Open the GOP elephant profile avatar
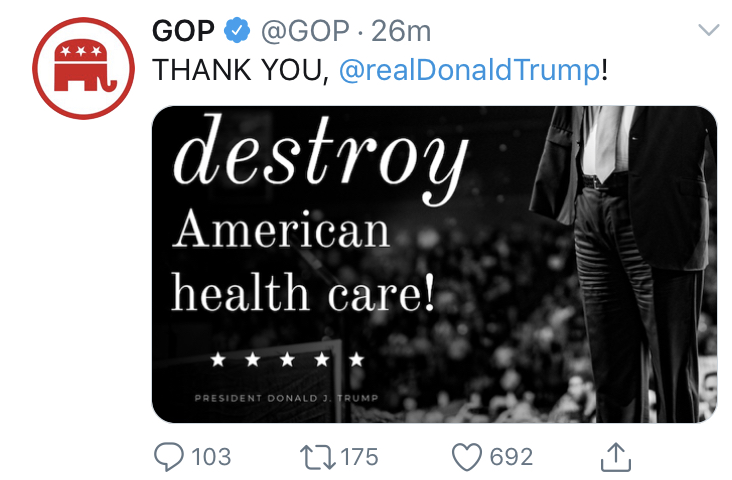The width and height of the screenshot is (732, 480). pos(83,69)
